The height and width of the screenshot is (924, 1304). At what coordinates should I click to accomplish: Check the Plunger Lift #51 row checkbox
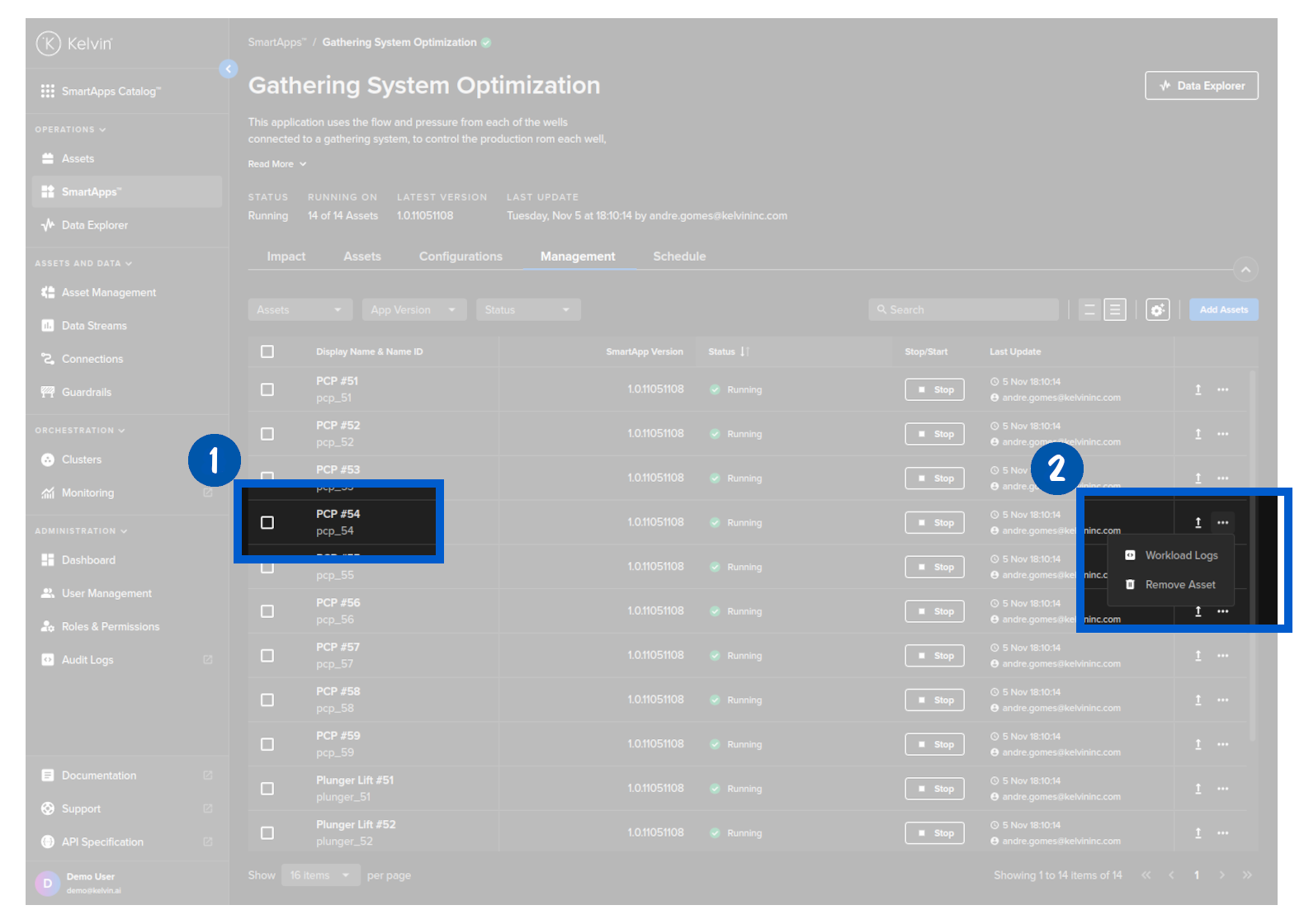point(267,789)
